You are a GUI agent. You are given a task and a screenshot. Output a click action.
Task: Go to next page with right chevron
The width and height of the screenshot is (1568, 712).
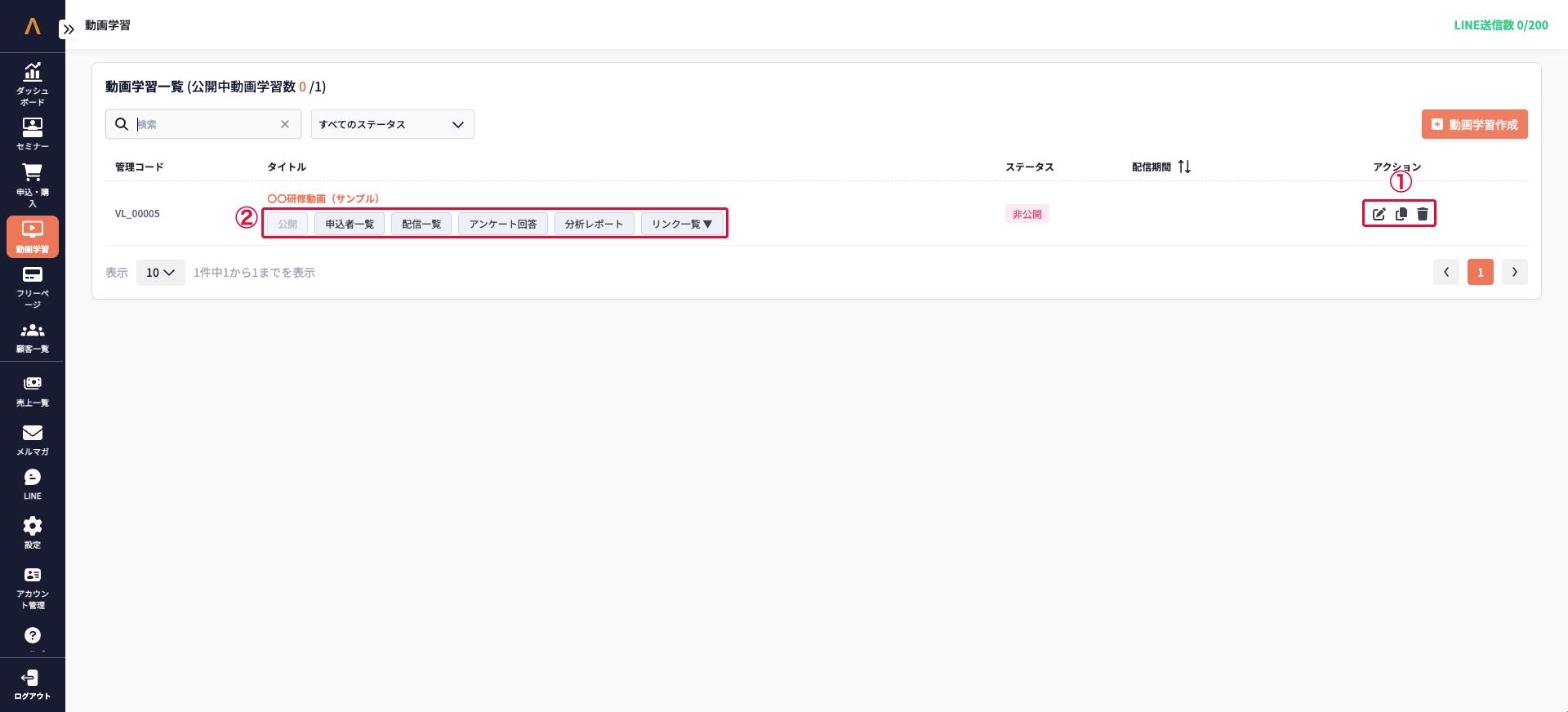1514,272
